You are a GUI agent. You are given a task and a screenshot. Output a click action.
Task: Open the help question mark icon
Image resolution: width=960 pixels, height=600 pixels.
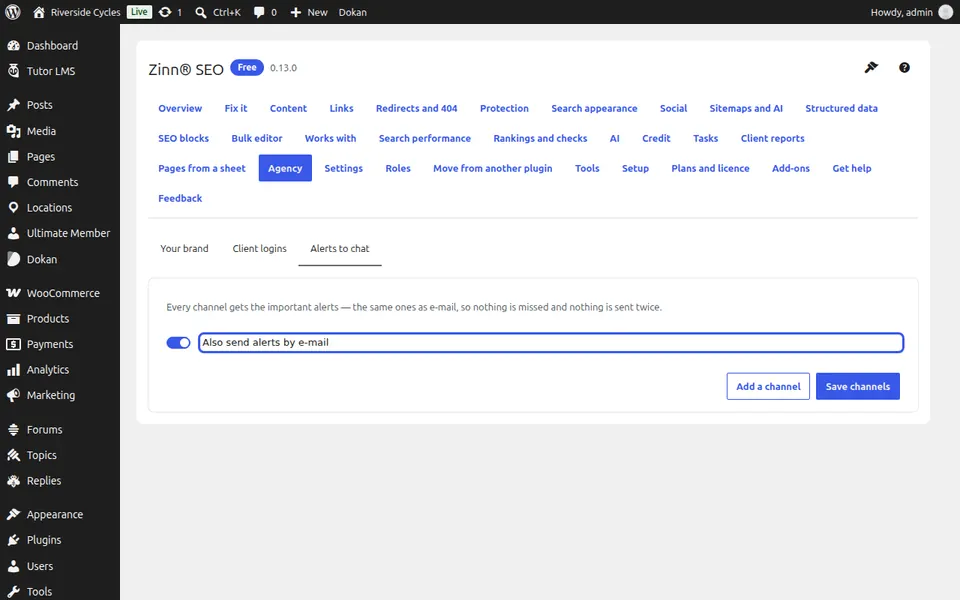point(904,67)
